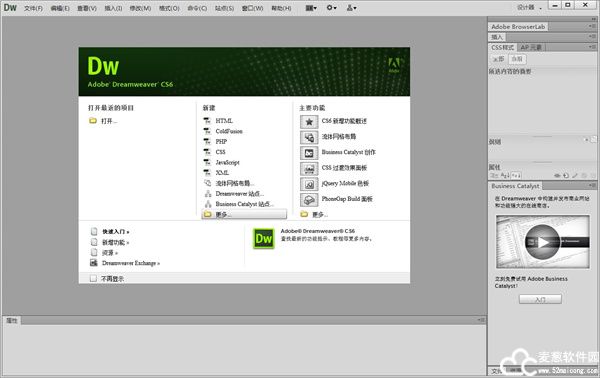Open the 文件(F) menu
600x378 pixels.
33,8
